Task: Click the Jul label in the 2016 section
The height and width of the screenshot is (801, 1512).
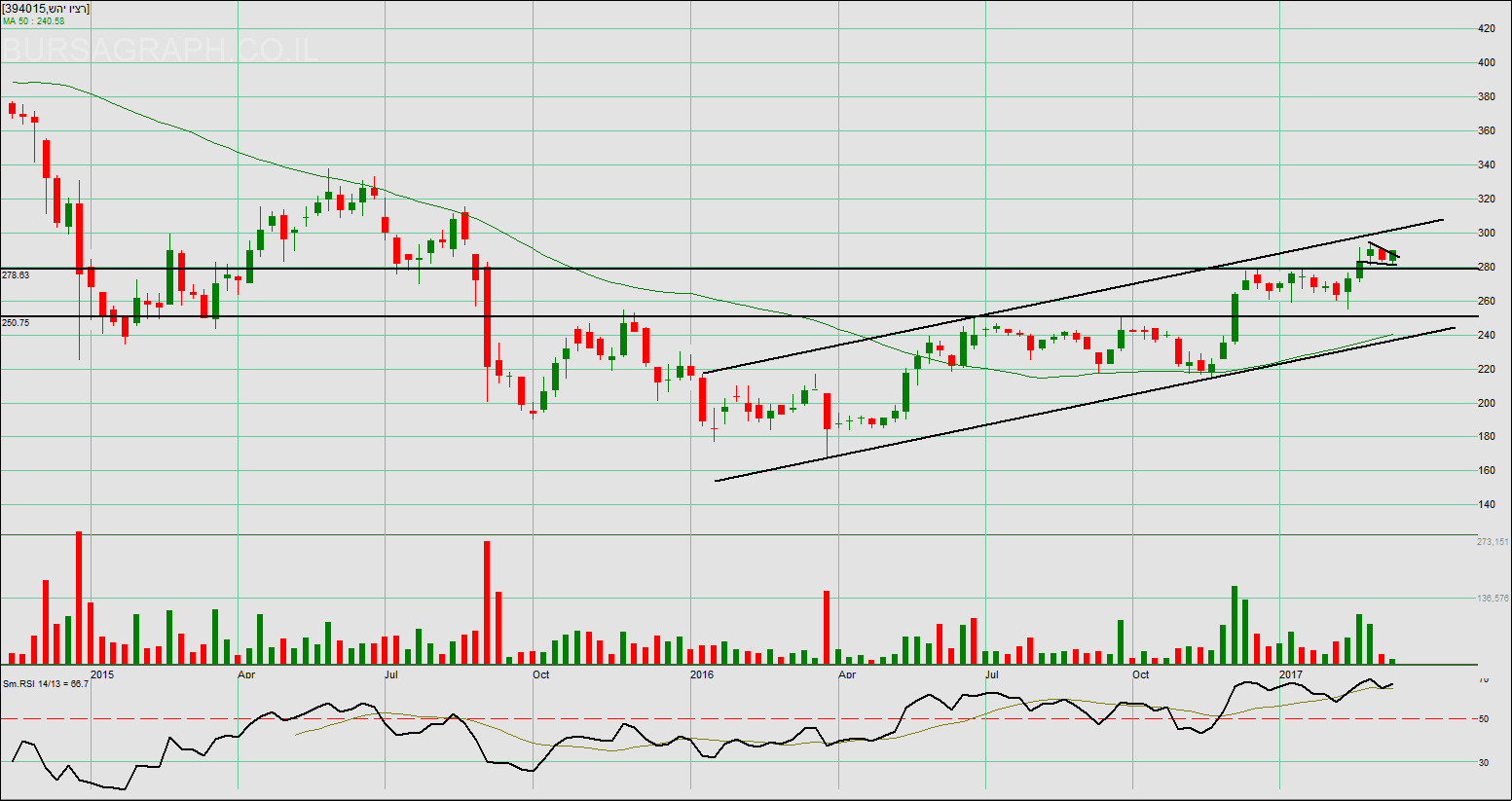Action: click(992, 674)
